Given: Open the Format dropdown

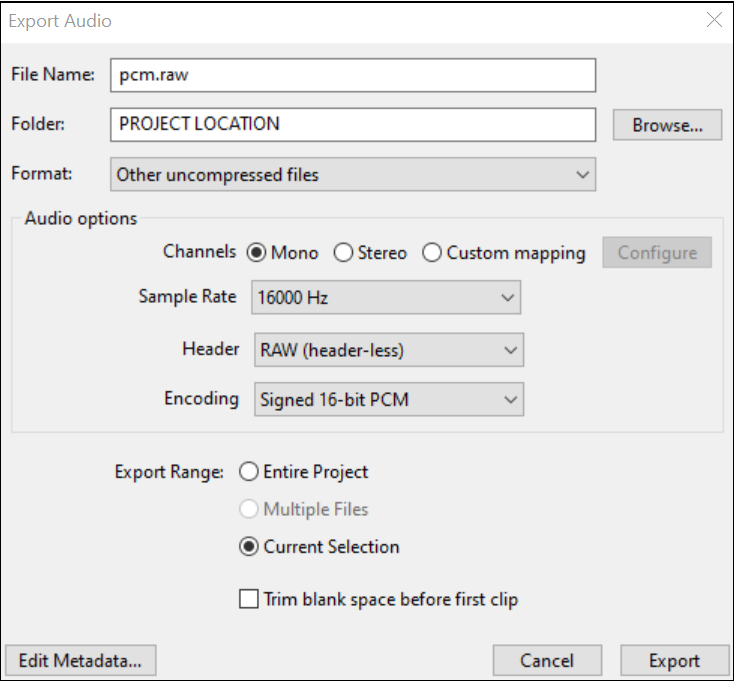Looking at the screenshot, I should pos(353,175).
